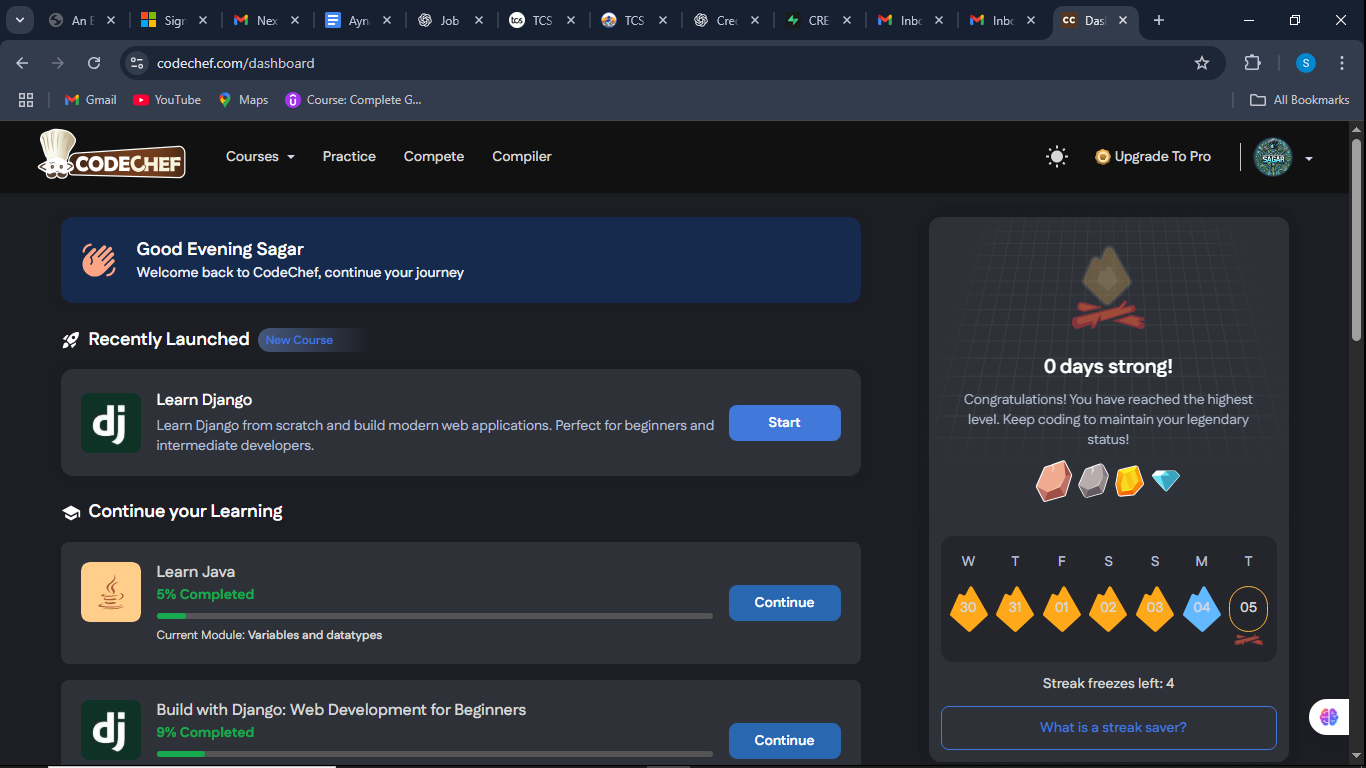Select today's streak day 05
1366x768 pixels.
point(1248,608)
